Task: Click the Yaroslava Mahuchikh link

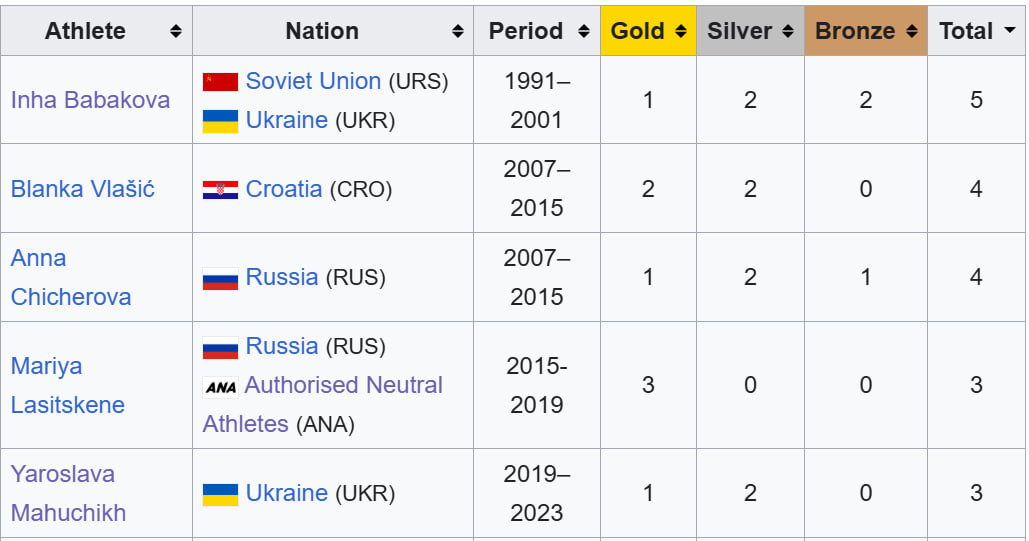Action: pos(68,494)
